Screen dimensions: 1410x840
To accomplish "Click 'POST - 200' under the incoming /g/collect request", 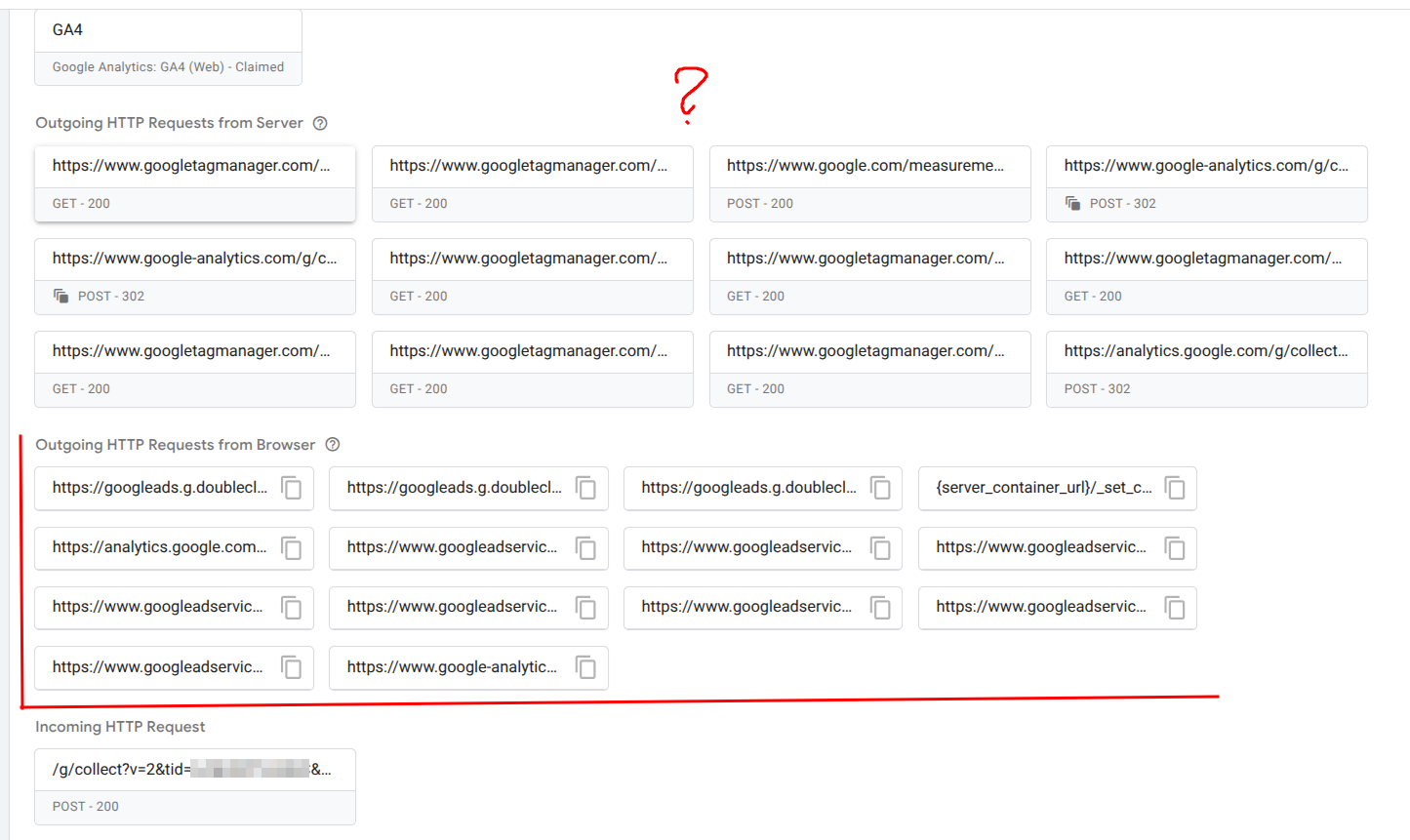I will pyautogui.click(x=86, y=807).
